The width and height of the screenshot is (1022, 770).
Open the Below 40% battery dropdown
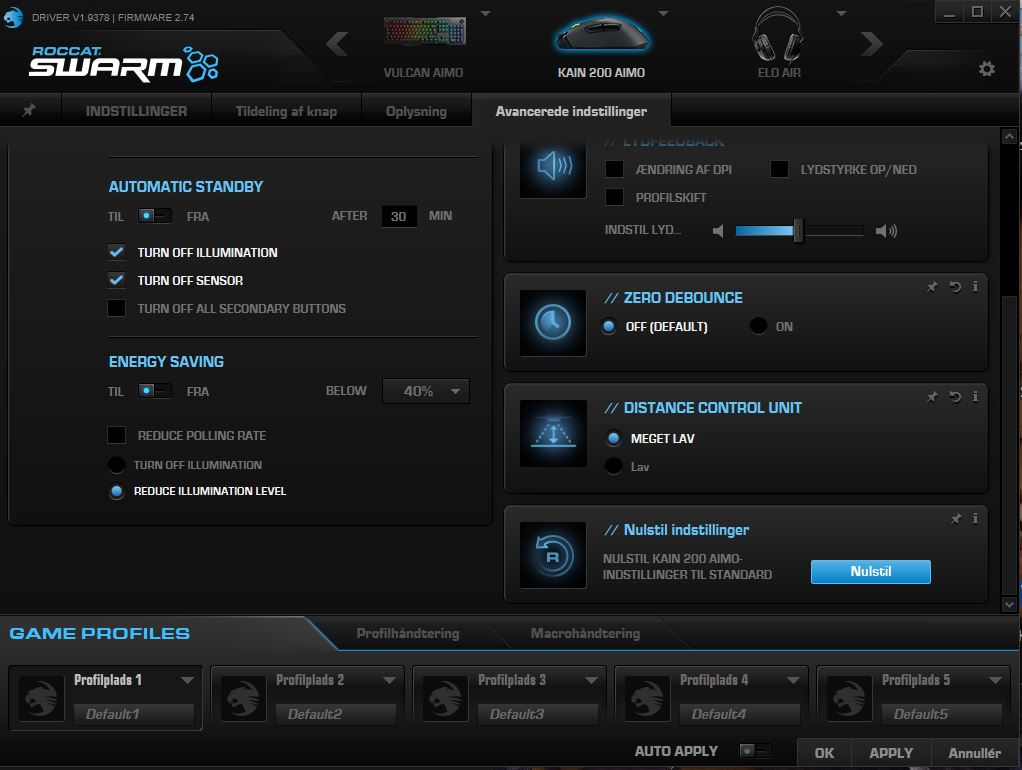point(426,391)
